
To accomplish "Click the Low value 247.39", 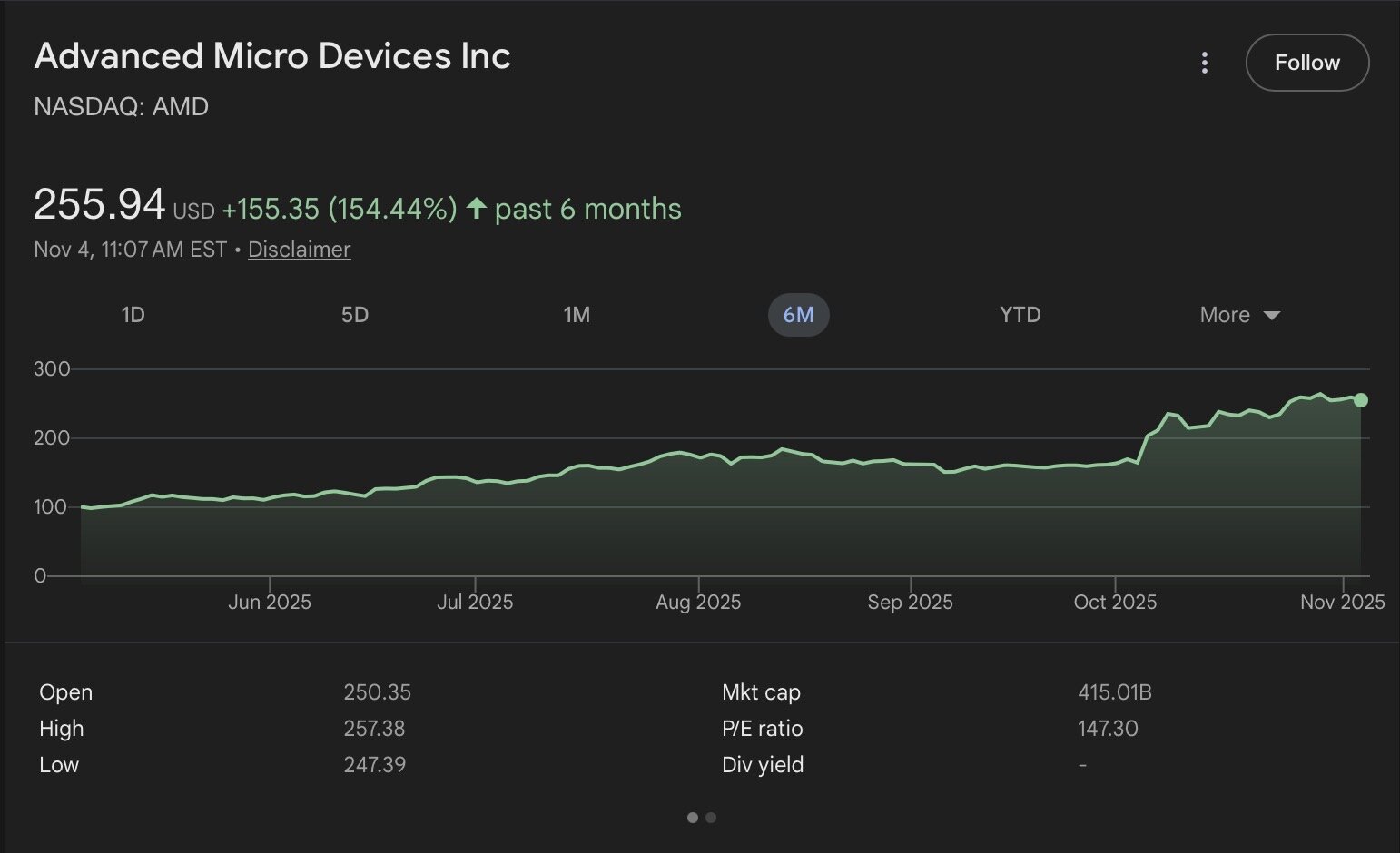I will pyautogui.click(x=374, y=765).
